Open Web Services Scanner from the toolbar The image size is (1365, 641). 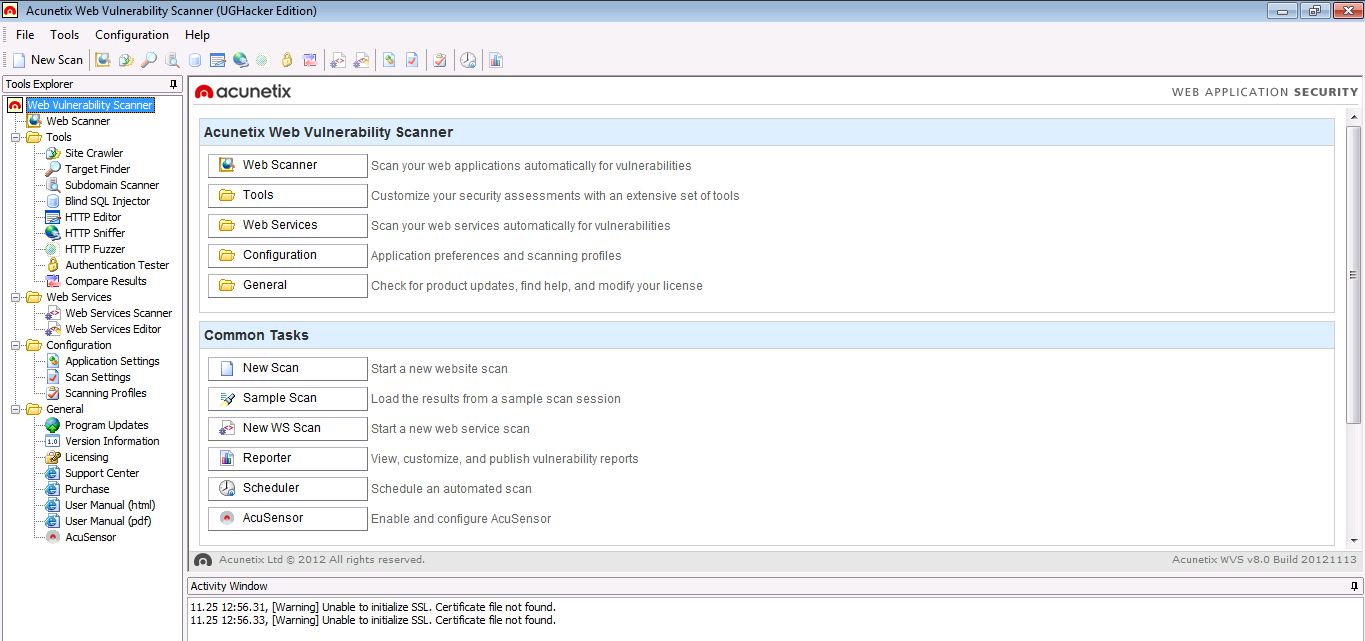click(x=339, y=60)
